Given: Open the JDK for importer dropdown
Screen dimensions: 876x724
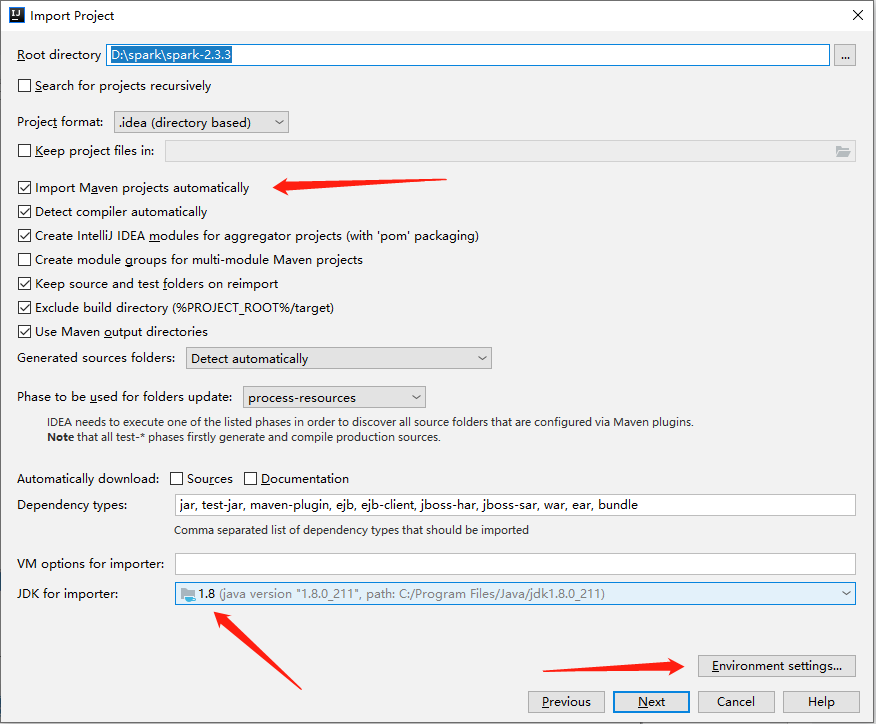Looking at the screenshot, I should (x=846, y=593).
